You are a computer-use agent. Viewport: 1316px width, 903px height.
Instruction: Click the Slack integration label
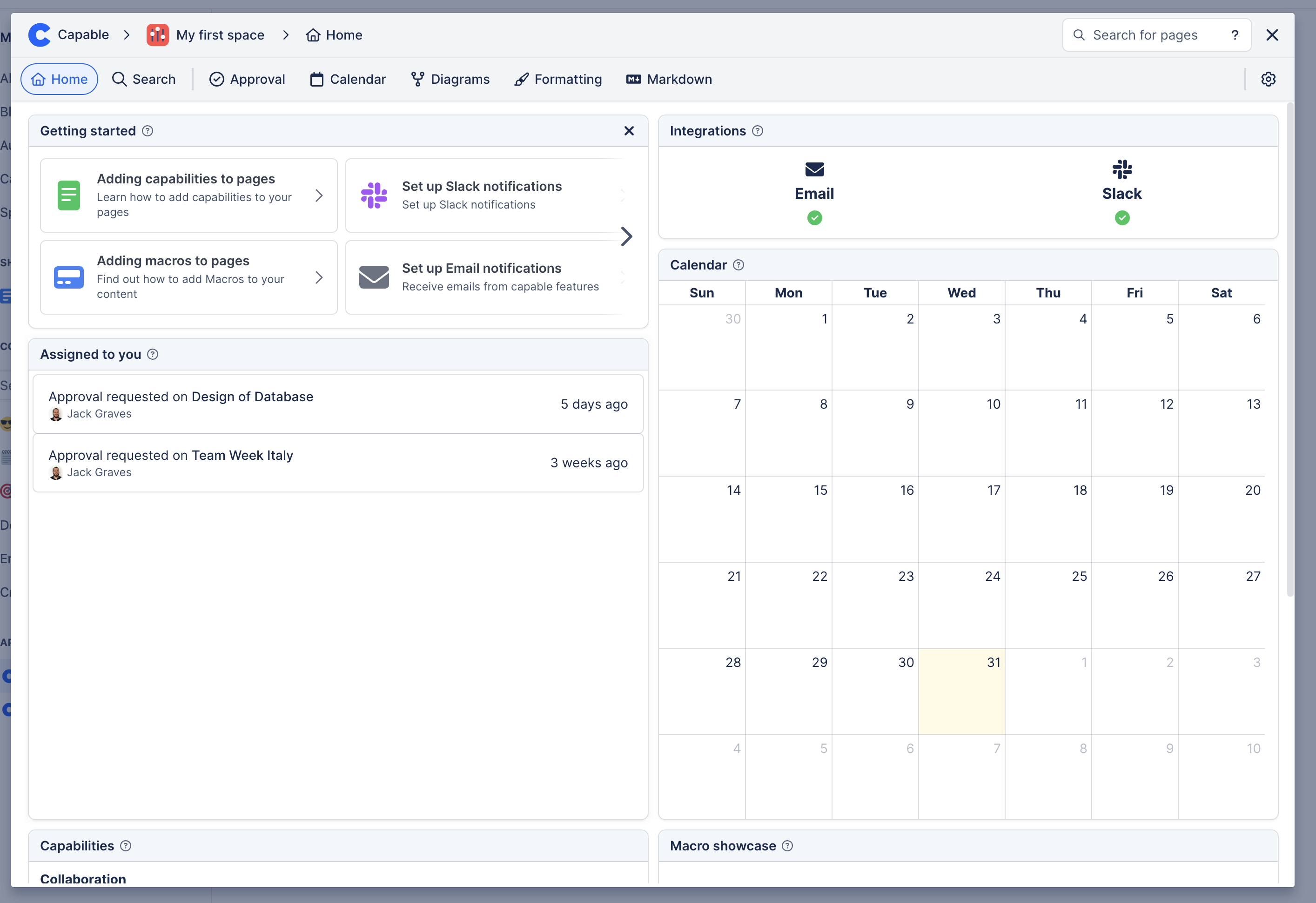pyautogui.click(x=1122, y=194)
